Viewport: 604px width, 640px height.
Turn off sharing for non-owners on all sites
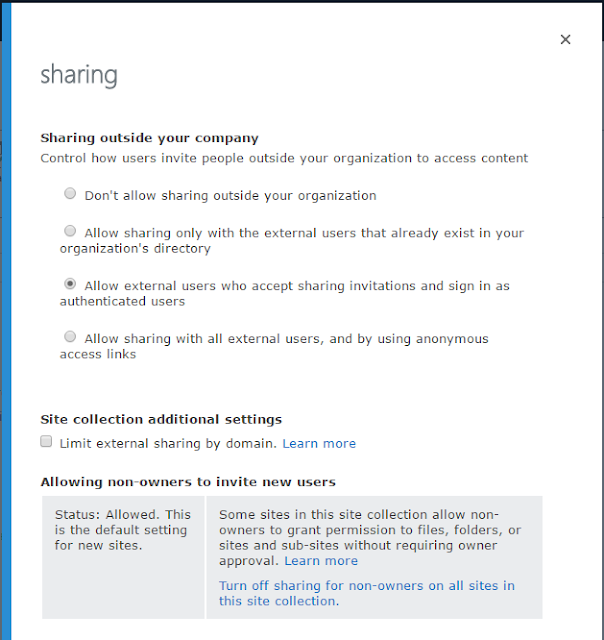[x=366, y=593]
